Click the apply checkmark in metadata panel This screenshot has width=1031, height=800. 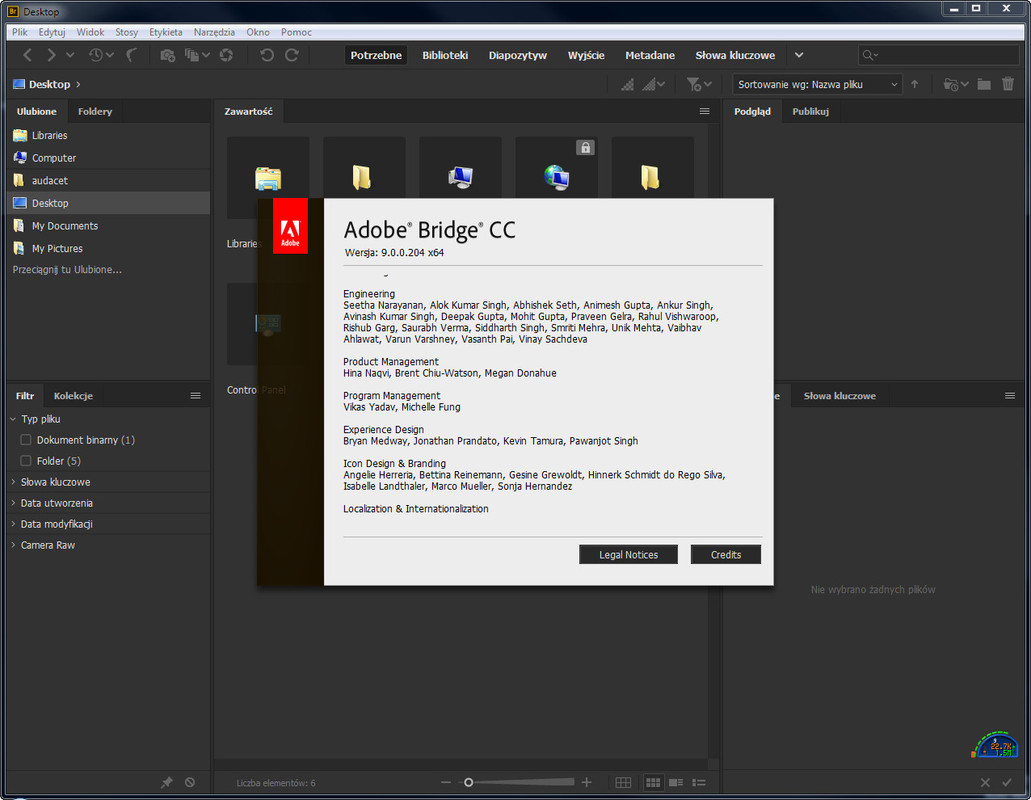point(1007,782)
